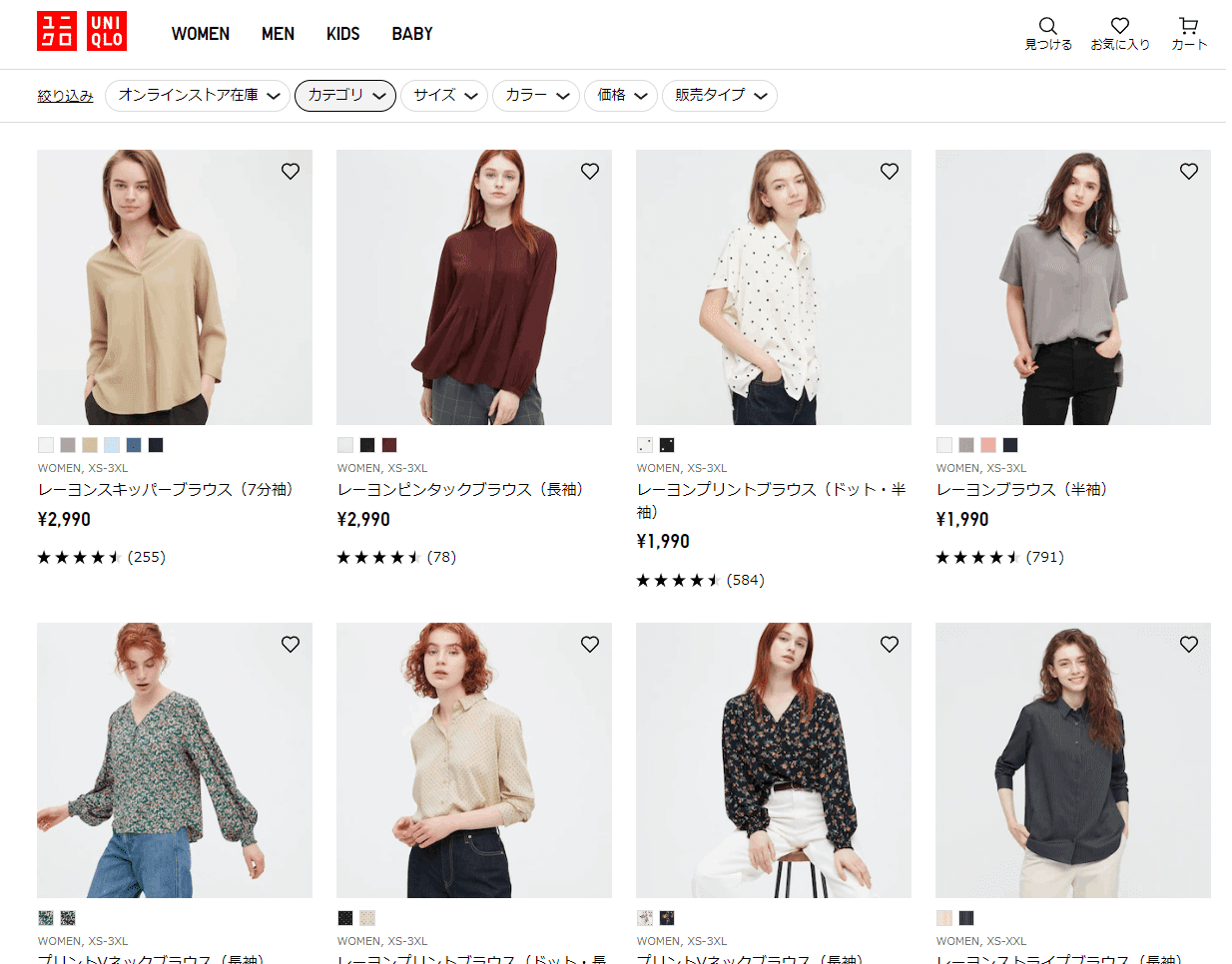Click the heart icon on the dotted white blouse

click(x=889, y=171)
